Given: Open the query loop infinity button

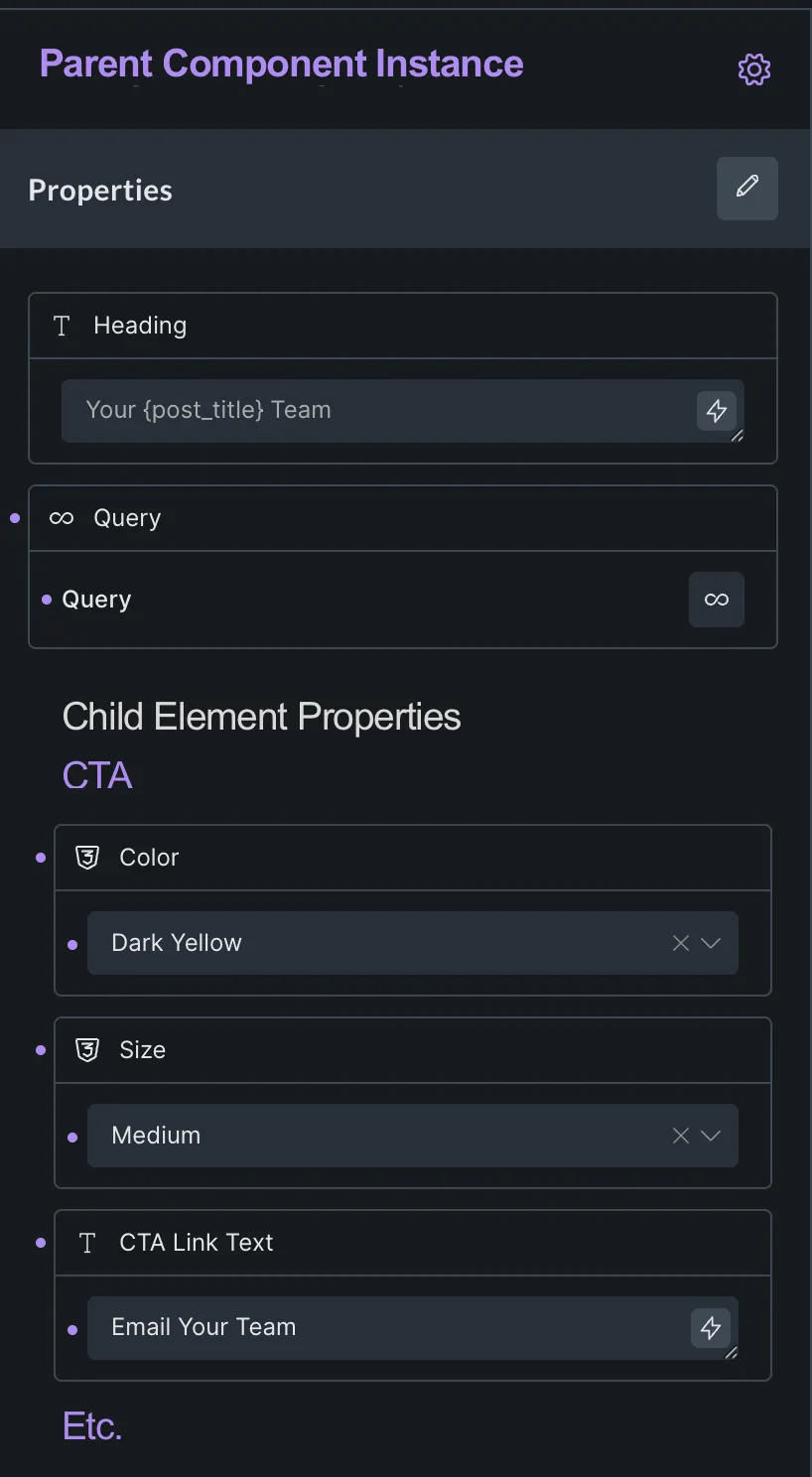Looking at the screenshot, I should point(717,600).
